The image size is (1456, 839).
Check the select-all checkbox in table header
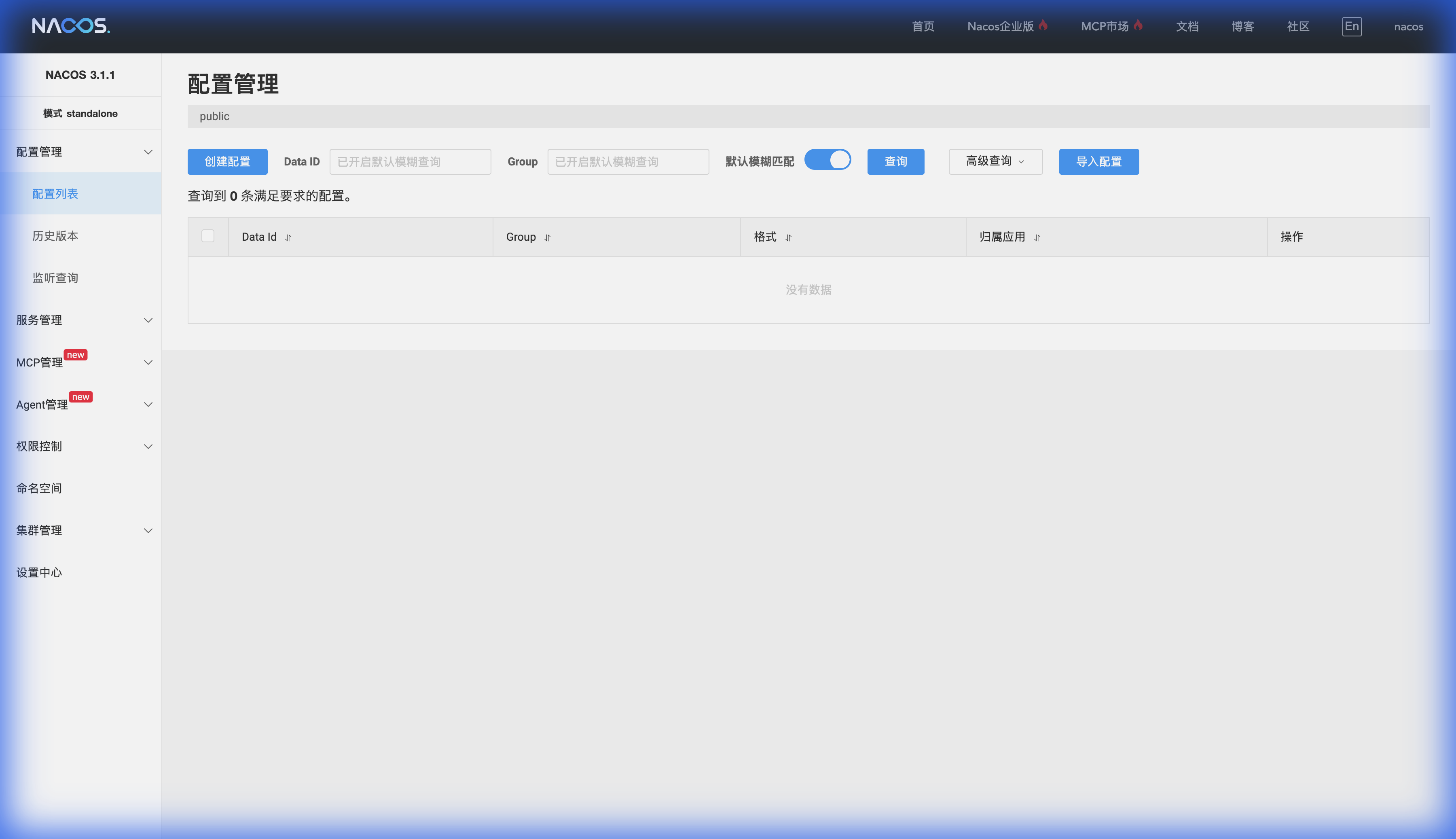(x=208, y=236)
